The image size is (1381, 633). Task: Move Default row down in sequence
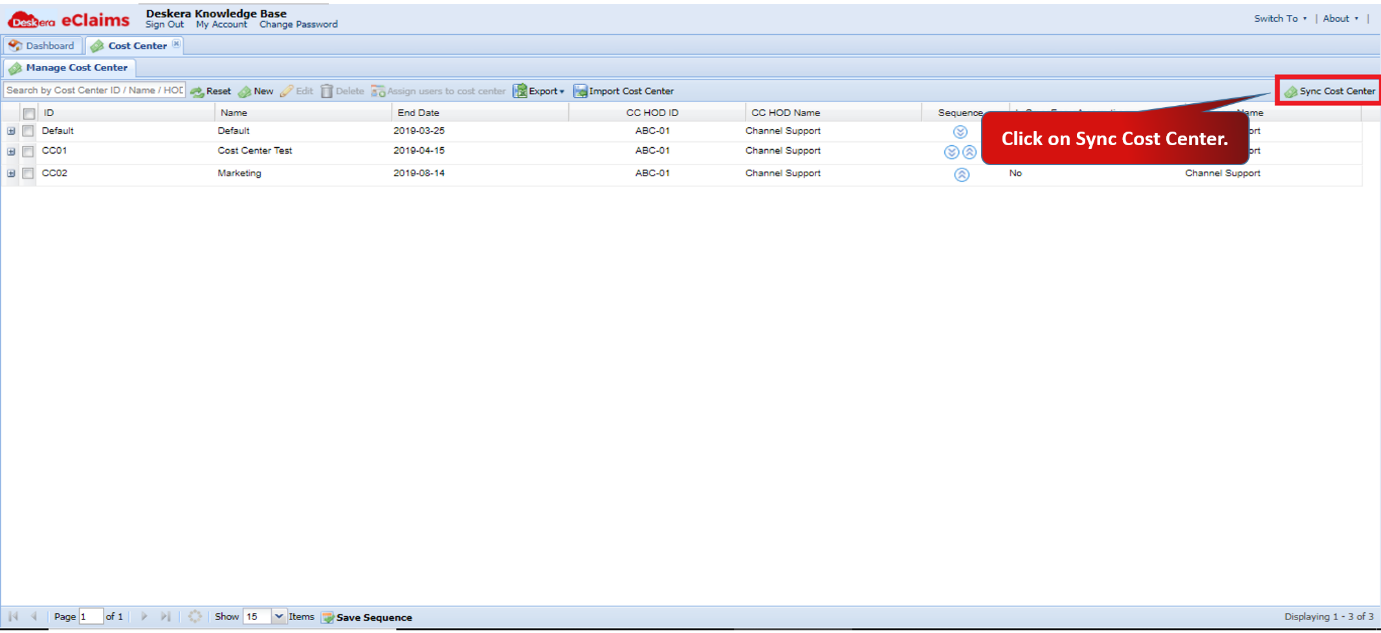[960, 131]
